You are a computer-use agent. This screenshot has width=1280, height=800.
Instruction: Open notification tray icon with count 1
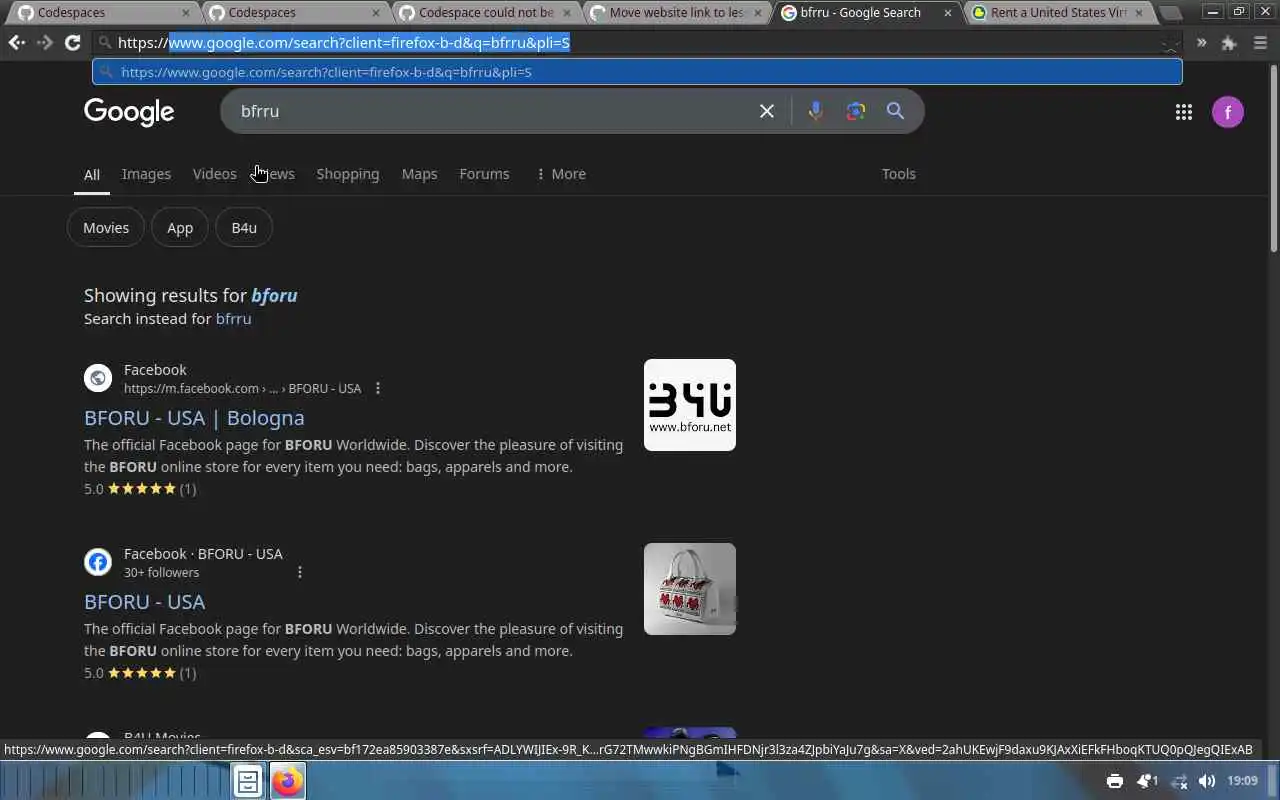(1147, 781)
